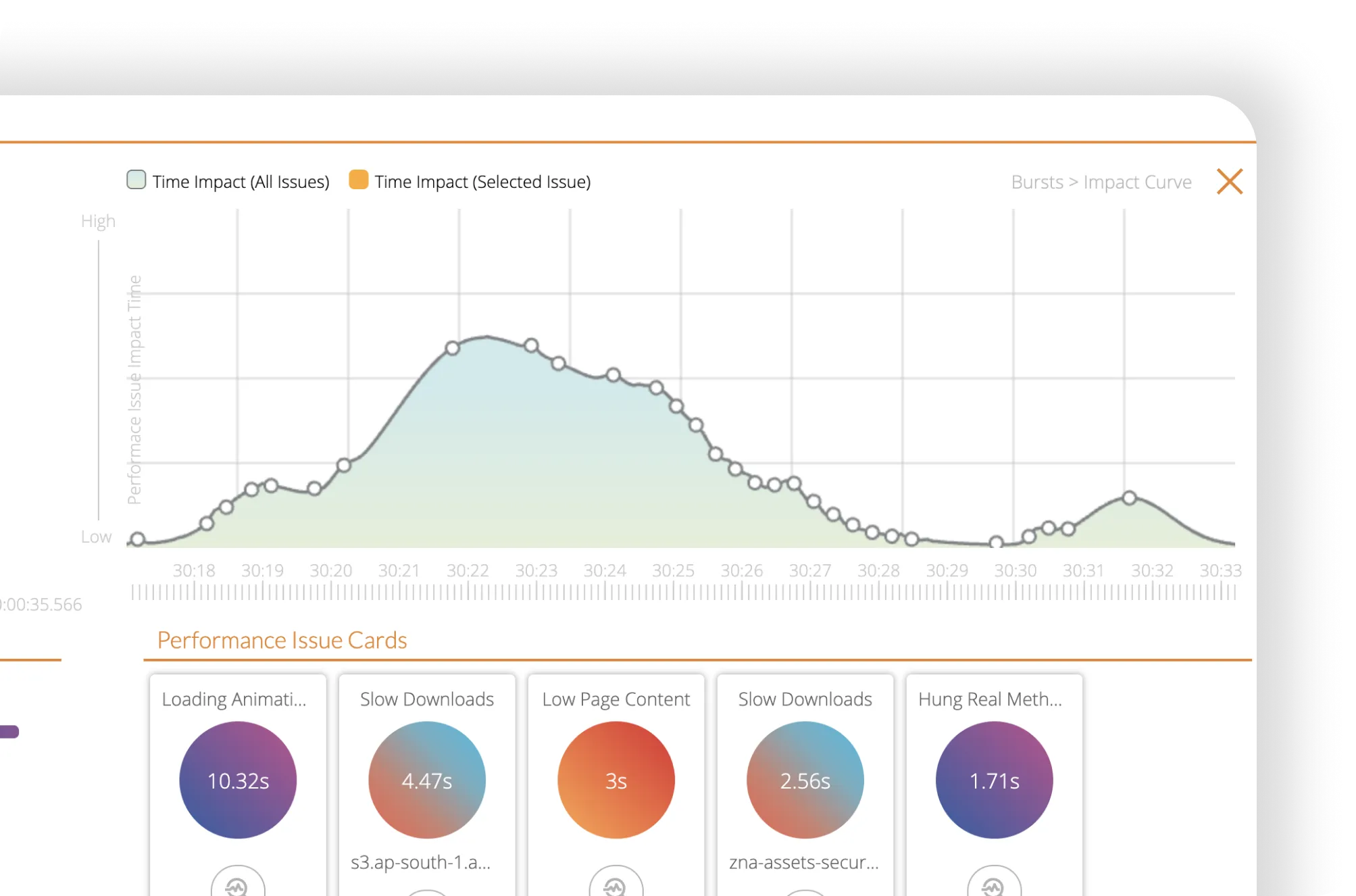Click the 1.71s Hung Real Method circle

[994, 780]
